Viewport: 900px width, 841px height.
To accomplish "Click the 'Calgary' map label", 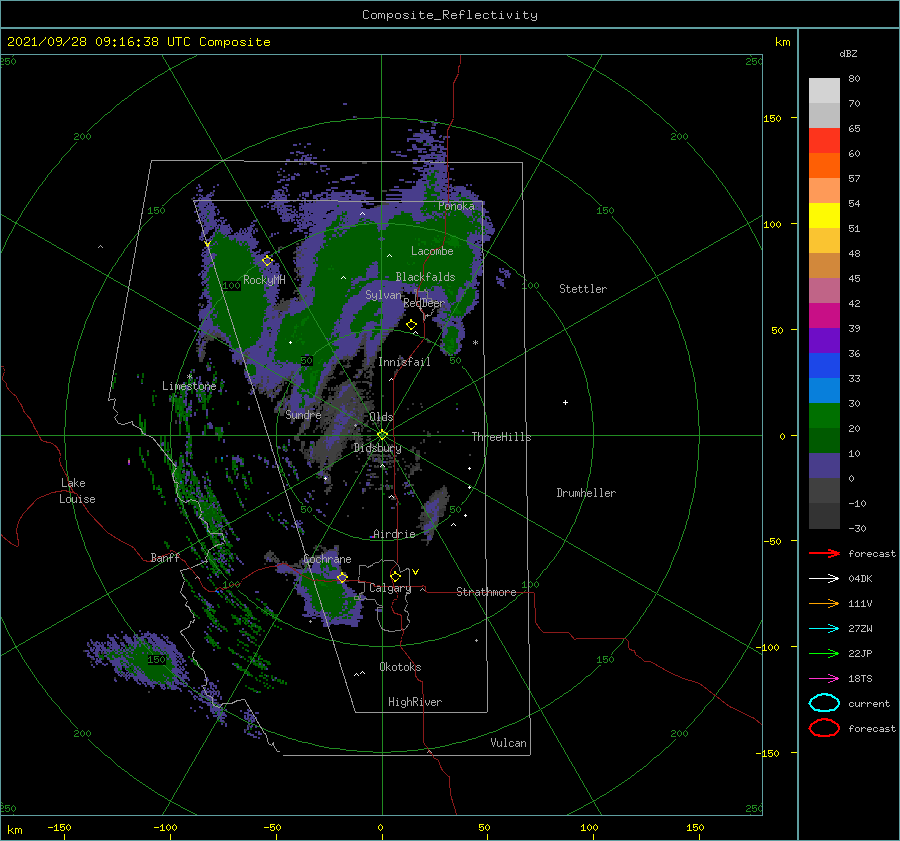I will point(390,588).
